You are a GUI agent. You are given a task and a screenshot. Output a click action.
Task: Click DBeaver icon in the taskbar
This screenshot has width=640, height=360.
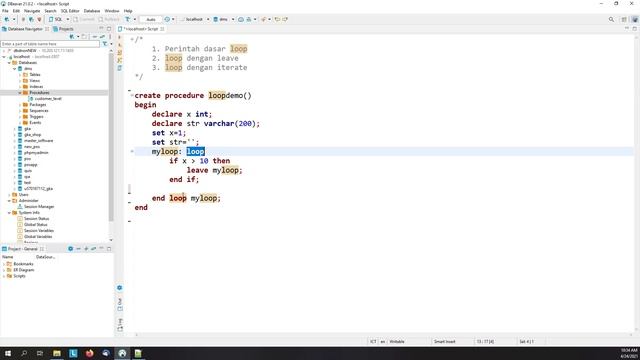[122, 353]
